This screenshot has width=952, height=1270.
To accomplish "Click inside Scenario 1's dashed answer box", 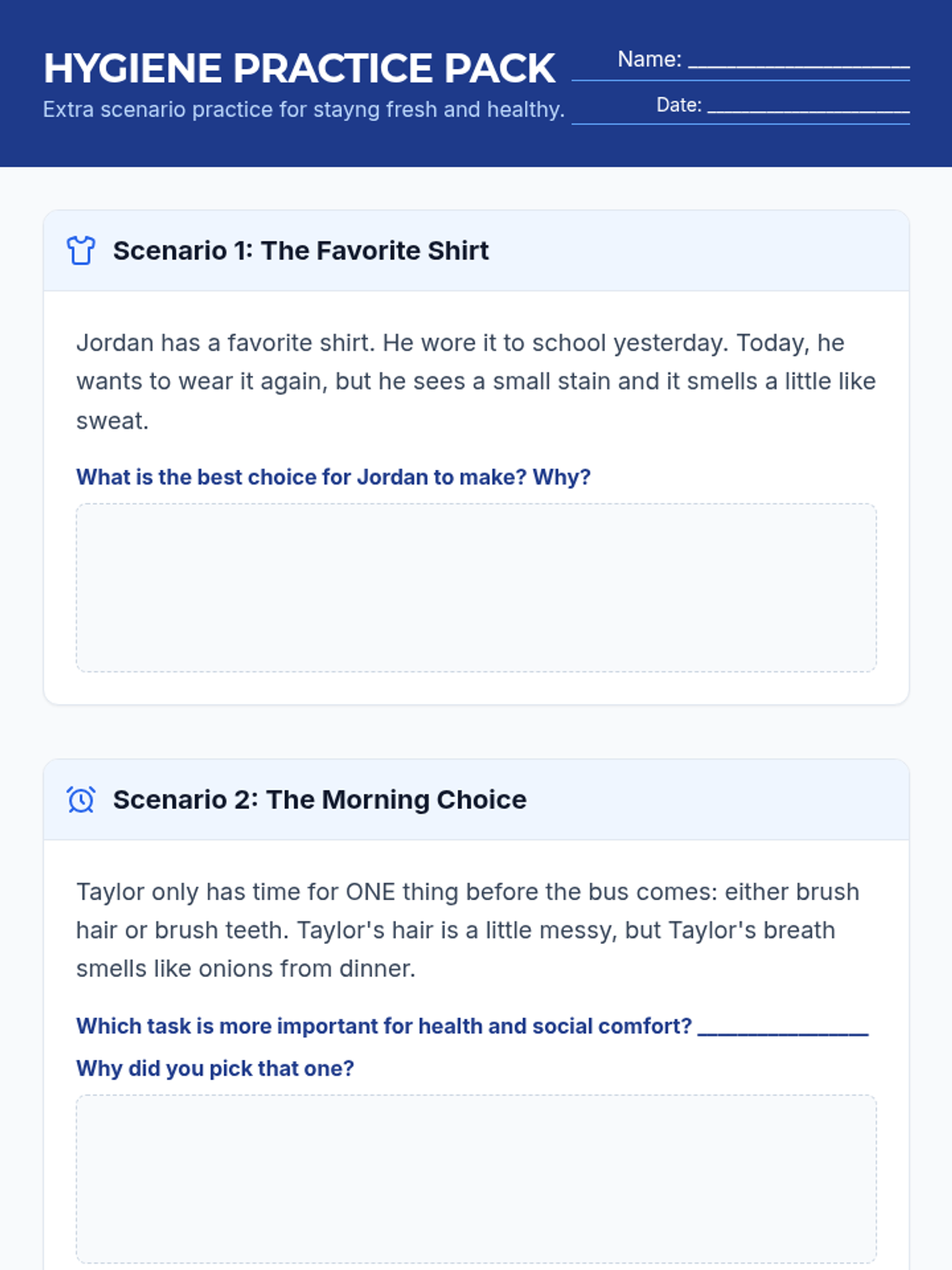I will [x=476, y=587].
